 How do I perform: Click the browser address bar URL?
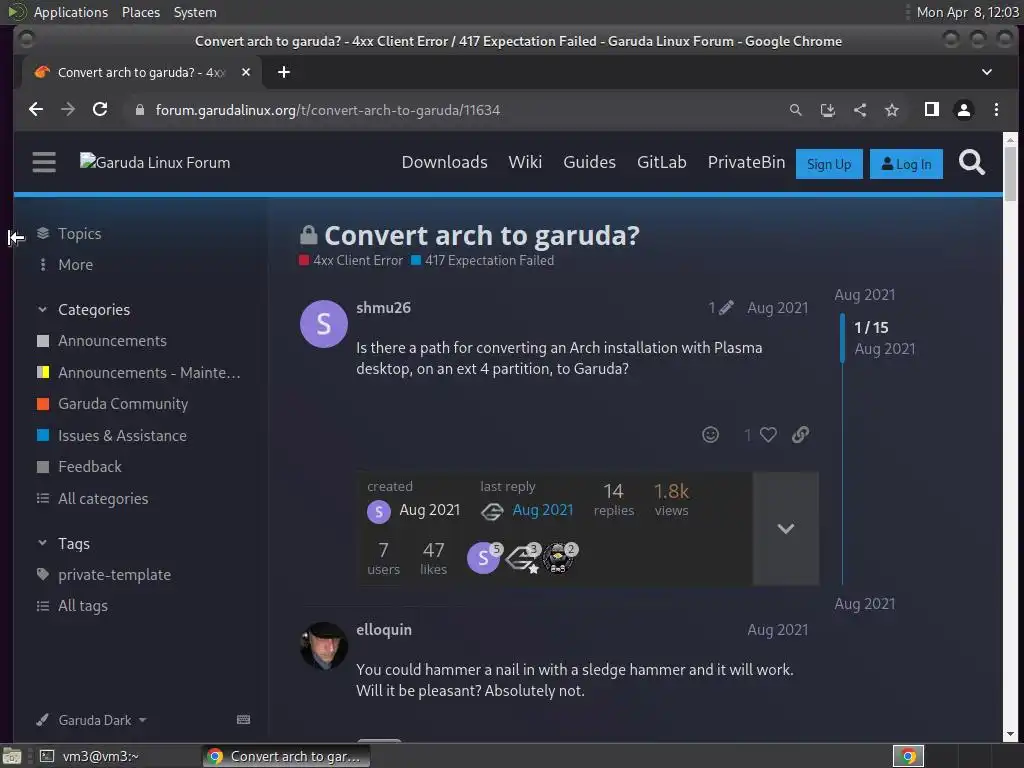tap(328, 110)
